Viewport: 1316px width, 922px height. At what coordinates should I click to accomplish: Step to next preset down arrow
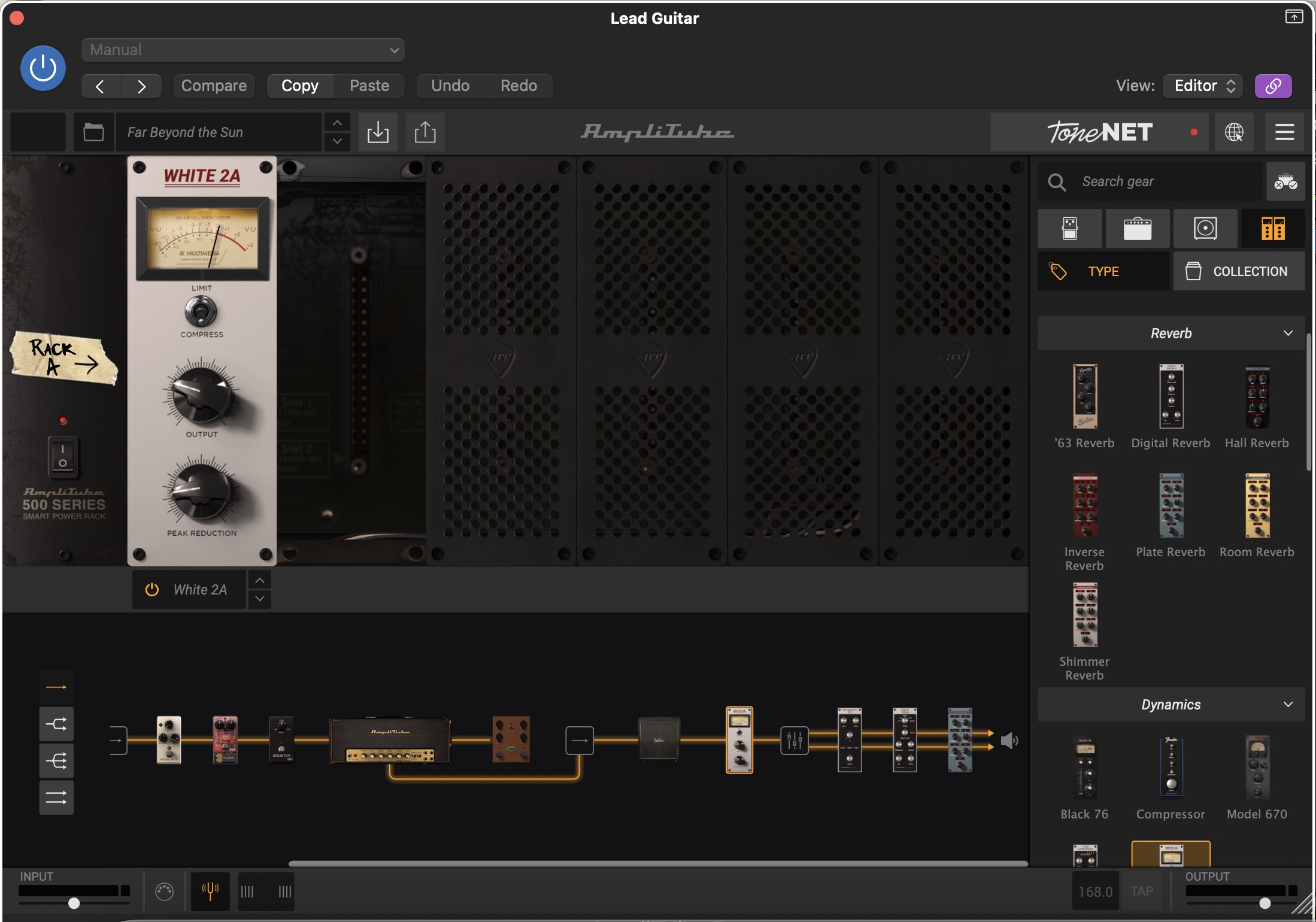[337, 141]
